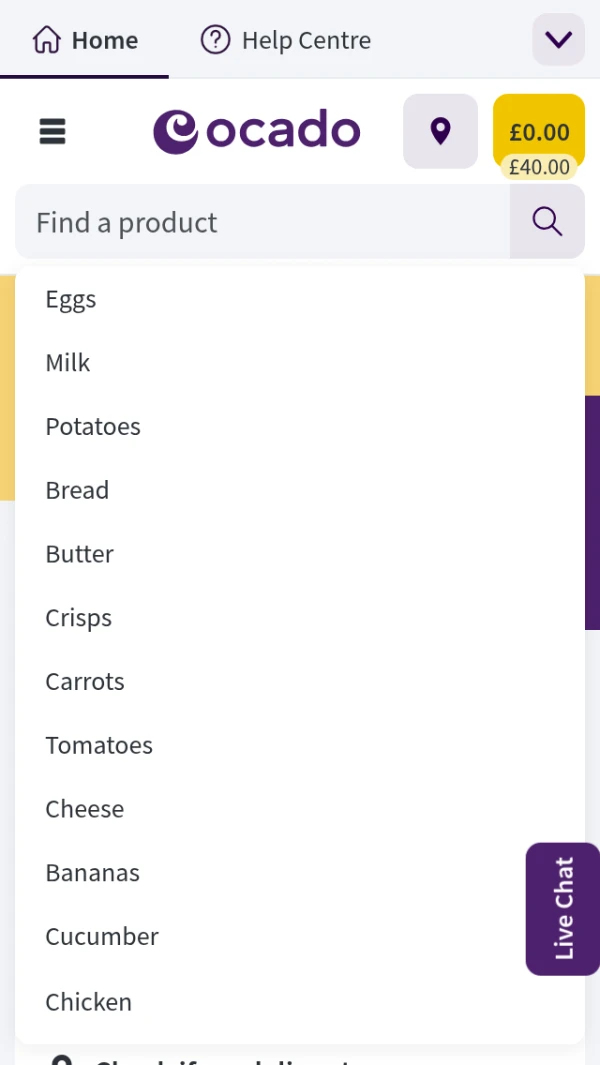
Task: Choose the Butter suggestion
Action: tap(80, 554)
